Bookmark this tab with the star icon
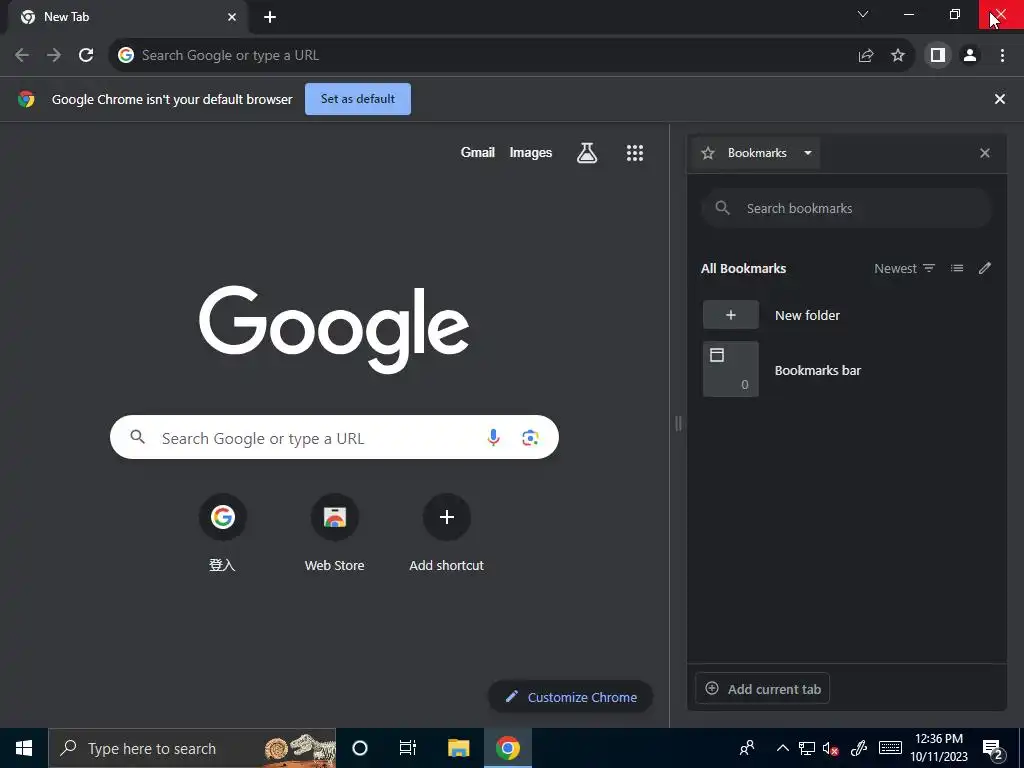The height and width of the screenshot is (768, 1024). [x=898, y=56]
